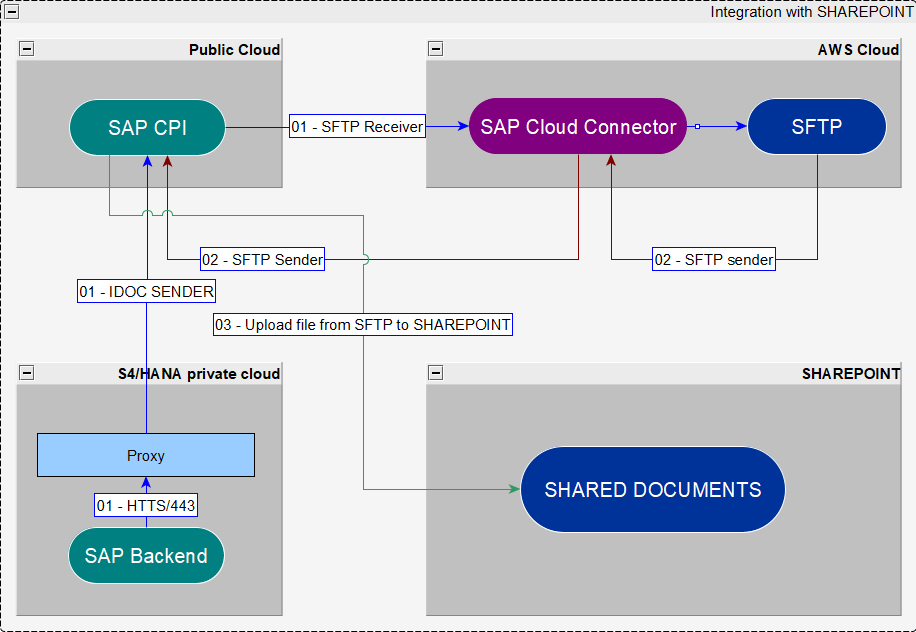The height and width of the screenshot is (632, 916).
Task: Collapse the SHAREPOINT group
Action: click(x=436, y=373)
